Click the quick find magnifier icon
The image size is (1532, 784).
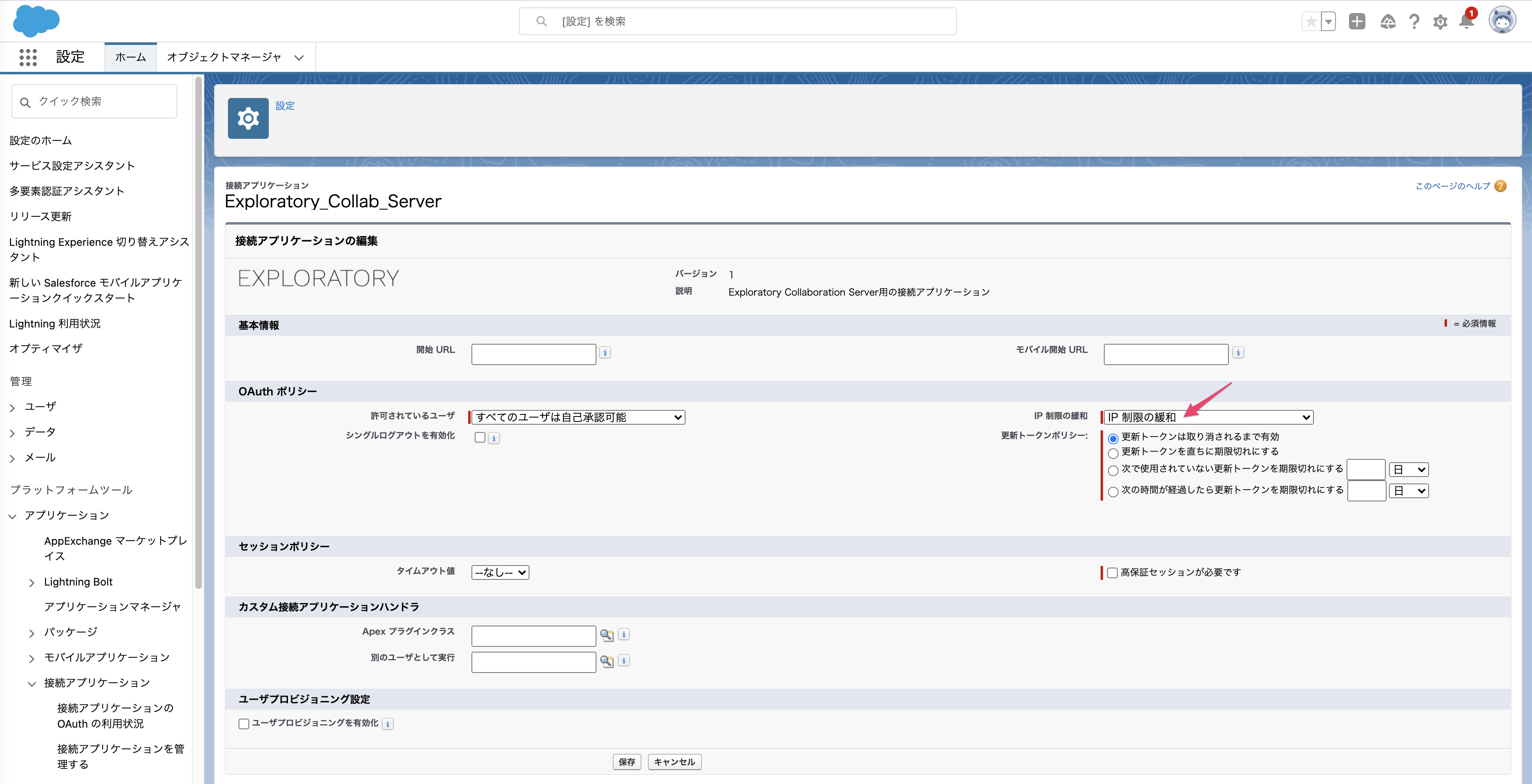click(25, 102)
